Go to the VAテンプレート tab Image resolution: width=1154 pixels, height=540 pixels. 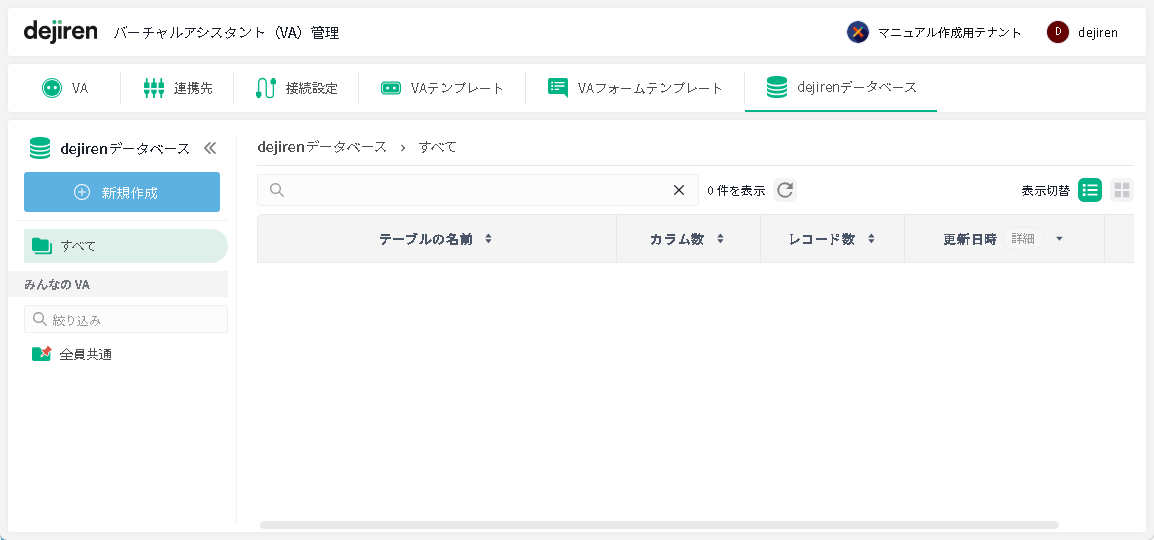[x=442, y=88]
